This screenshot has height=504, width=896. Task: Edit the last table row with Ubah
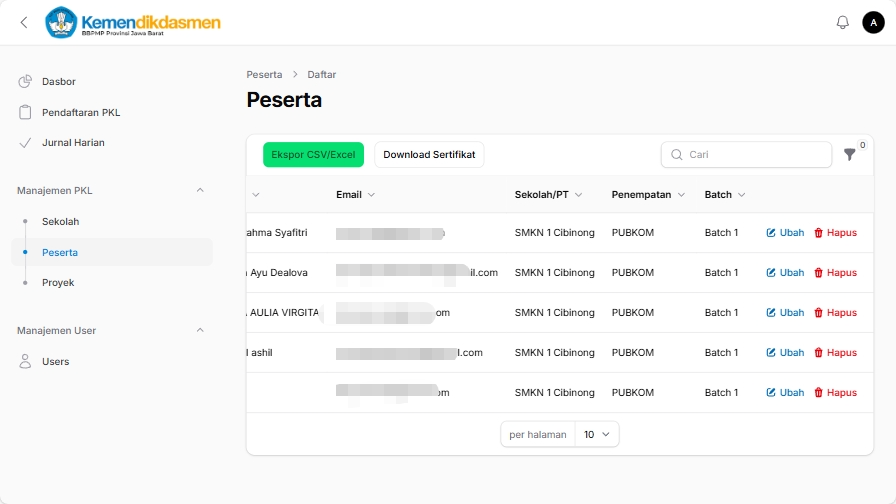click(785, 393)
